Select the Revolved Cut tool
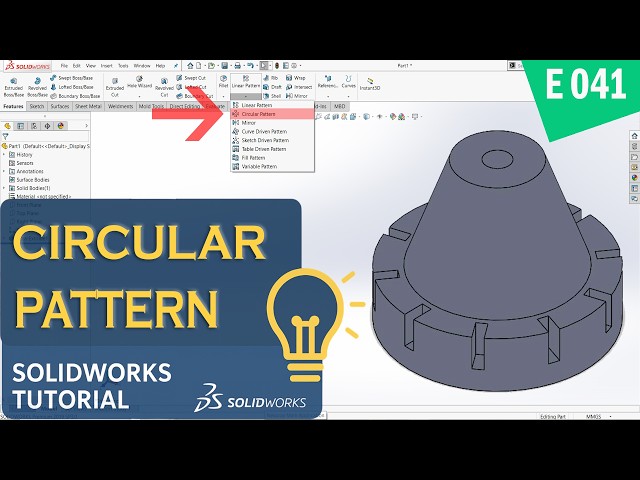 [164, 88]
